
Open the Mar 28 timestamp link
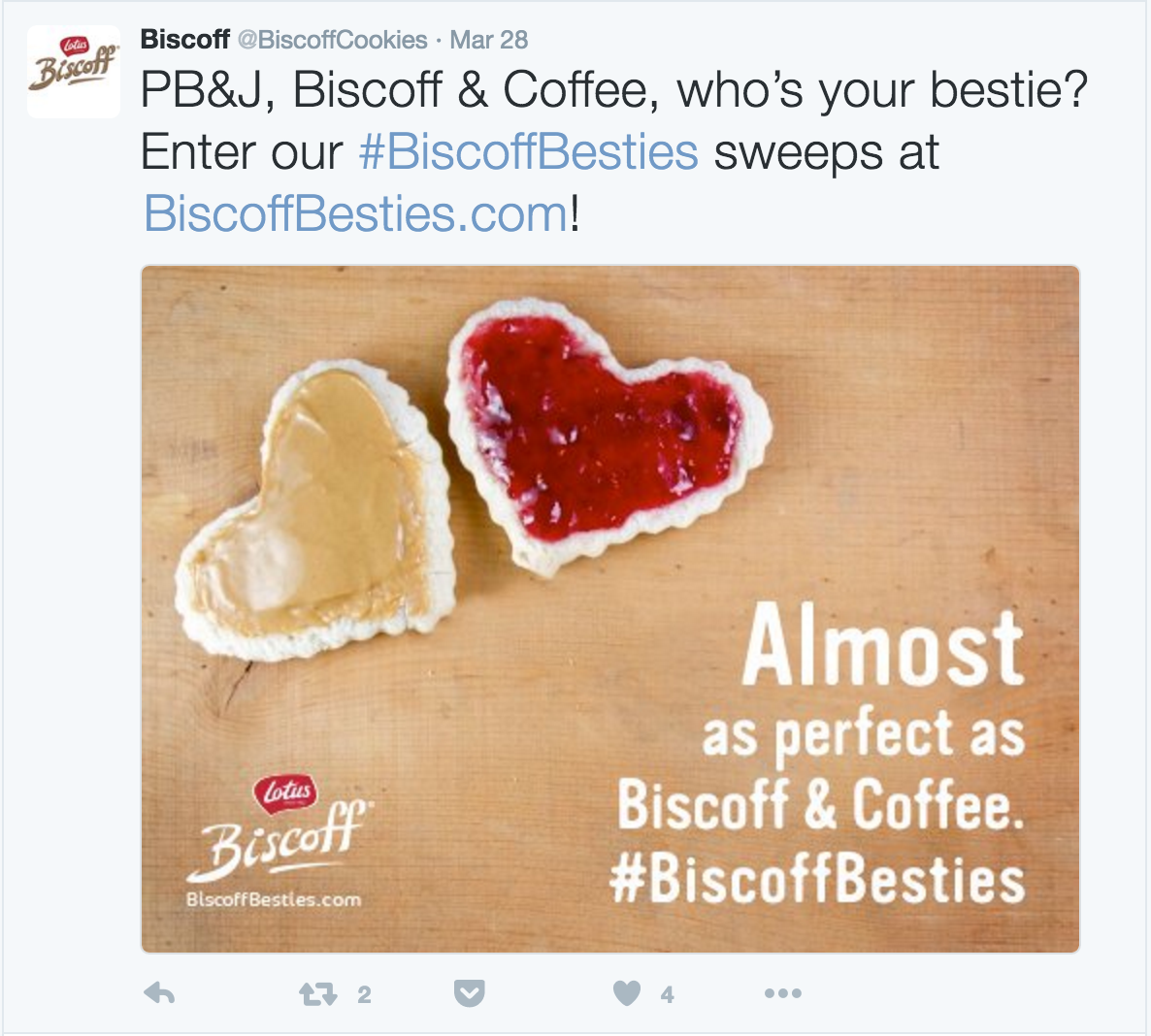pos(489,40)
